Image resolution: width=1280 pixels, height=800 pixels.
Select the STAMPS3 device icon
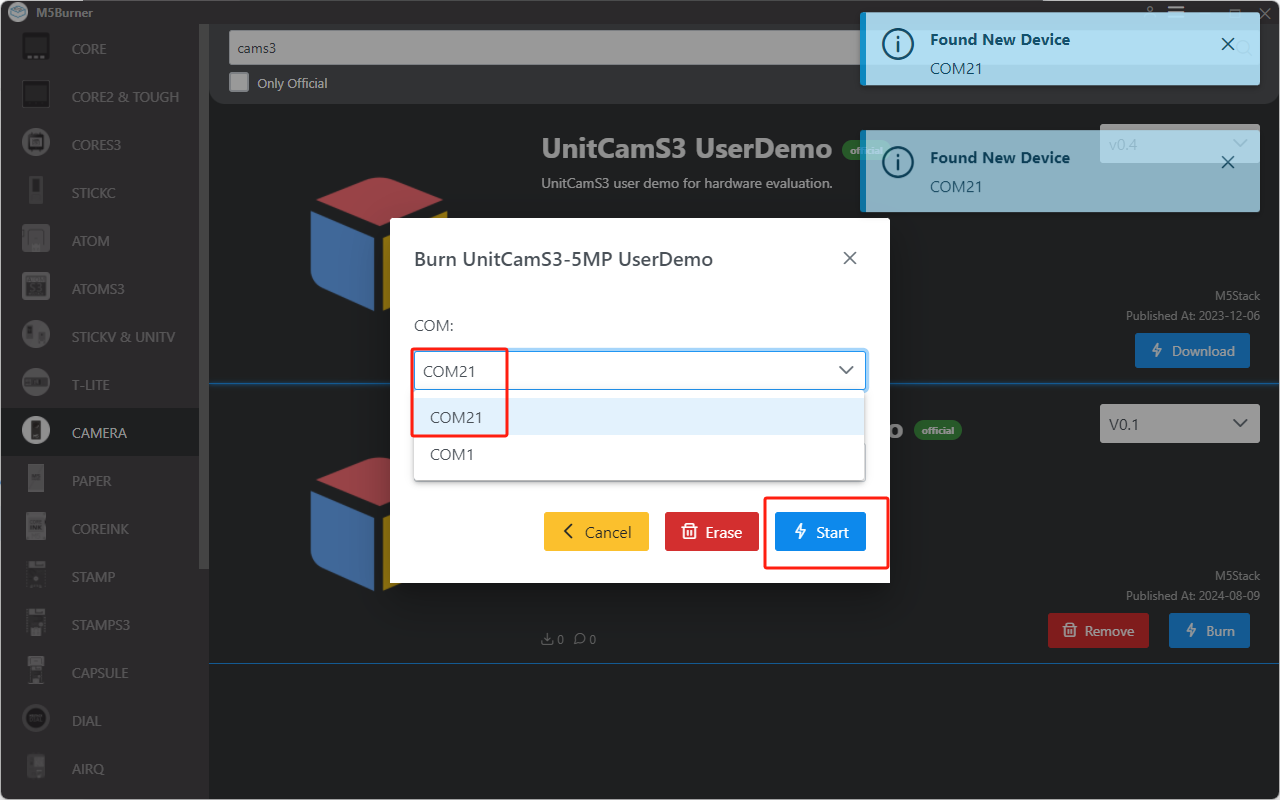point(36,624)
